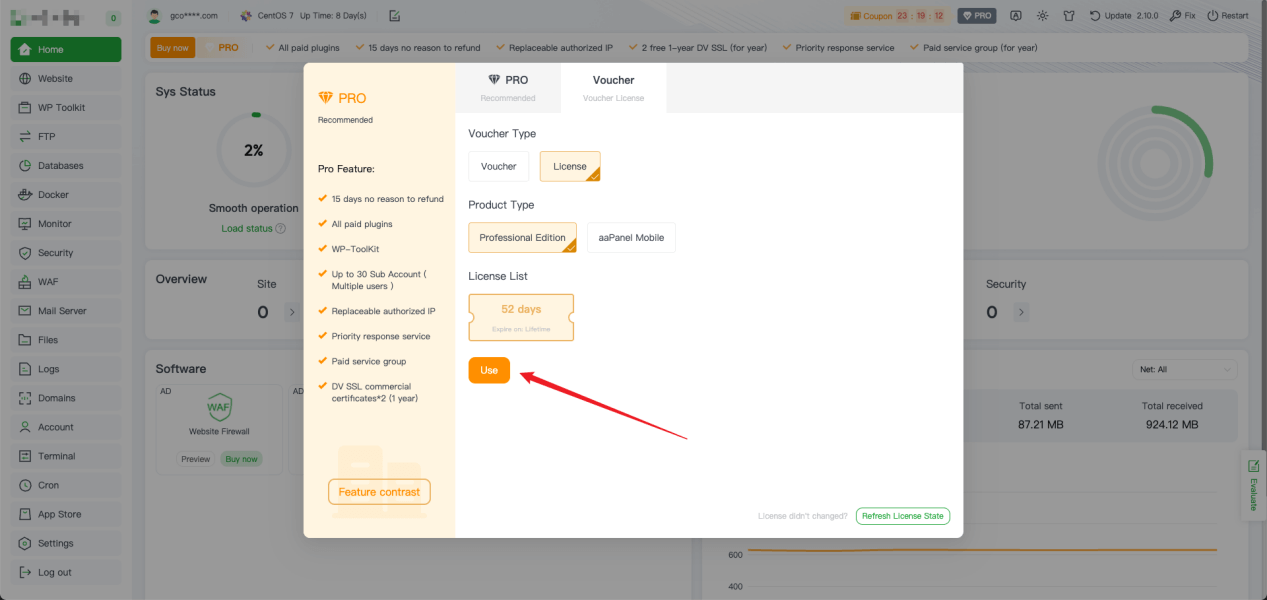Open Docker from the sidebar
The image size is (1267, 600).
click(x=60, y=195)
